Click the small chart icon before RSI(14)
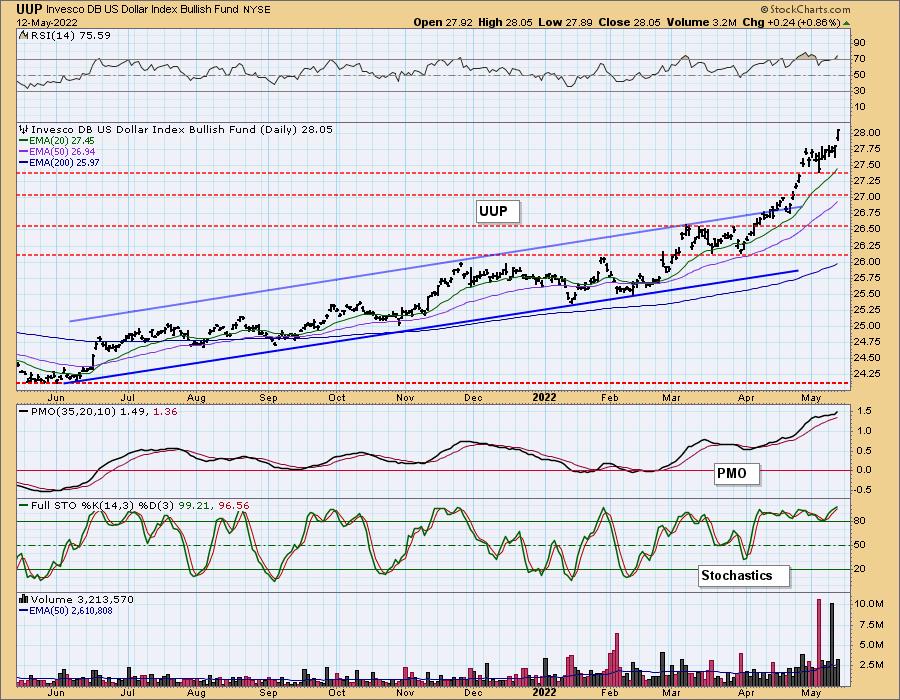Screen dimensions: 900x700 tap(23, 35)
